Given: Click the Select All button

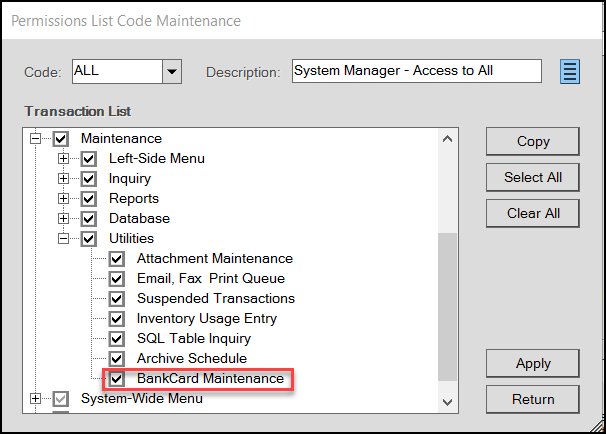Looking at the screenshot, I should coord(533,177).
